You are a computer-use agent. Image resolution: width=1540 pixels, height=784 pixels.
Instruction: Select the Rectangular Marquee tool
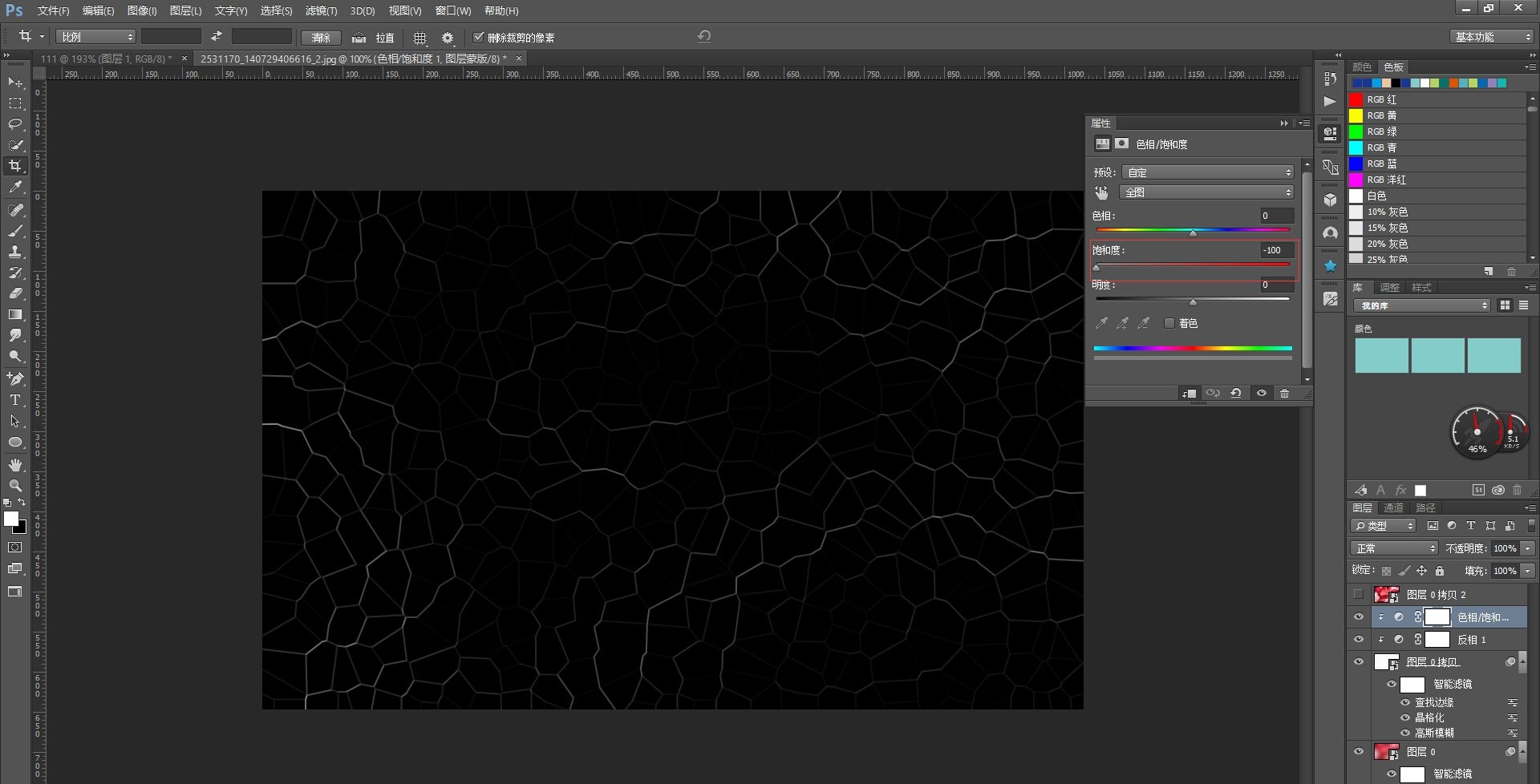[x=15, y=103]
